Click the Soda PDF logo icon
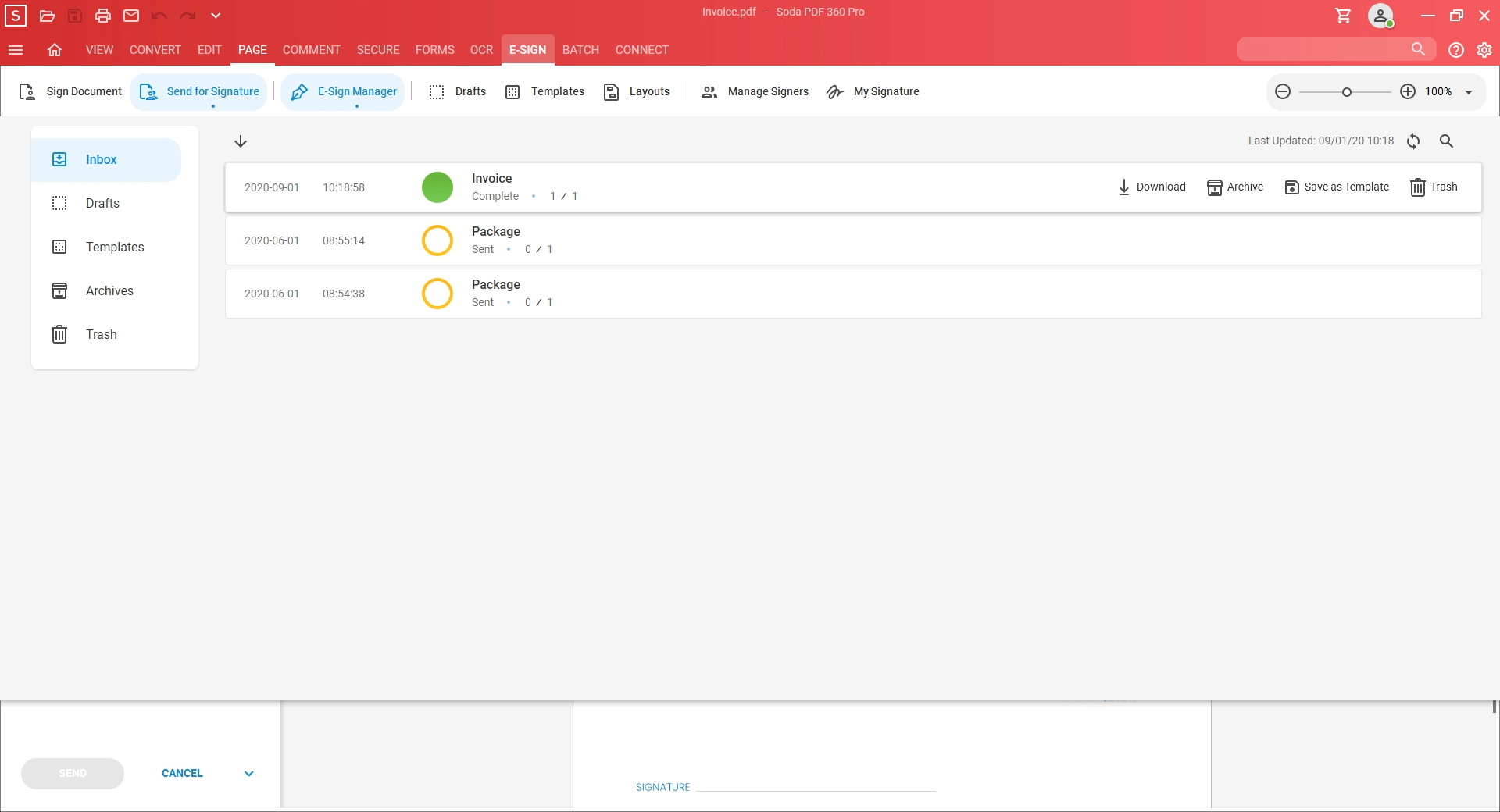The image size is (1500, 812). [16, 16]
